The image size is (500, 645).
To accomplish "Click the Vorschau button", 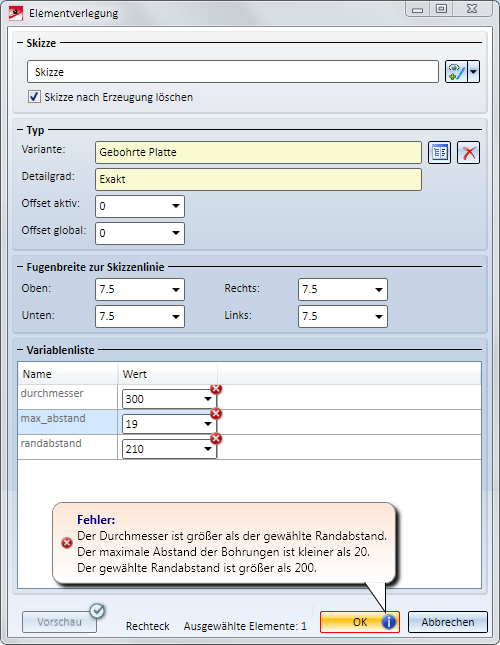I will (59, 622).
